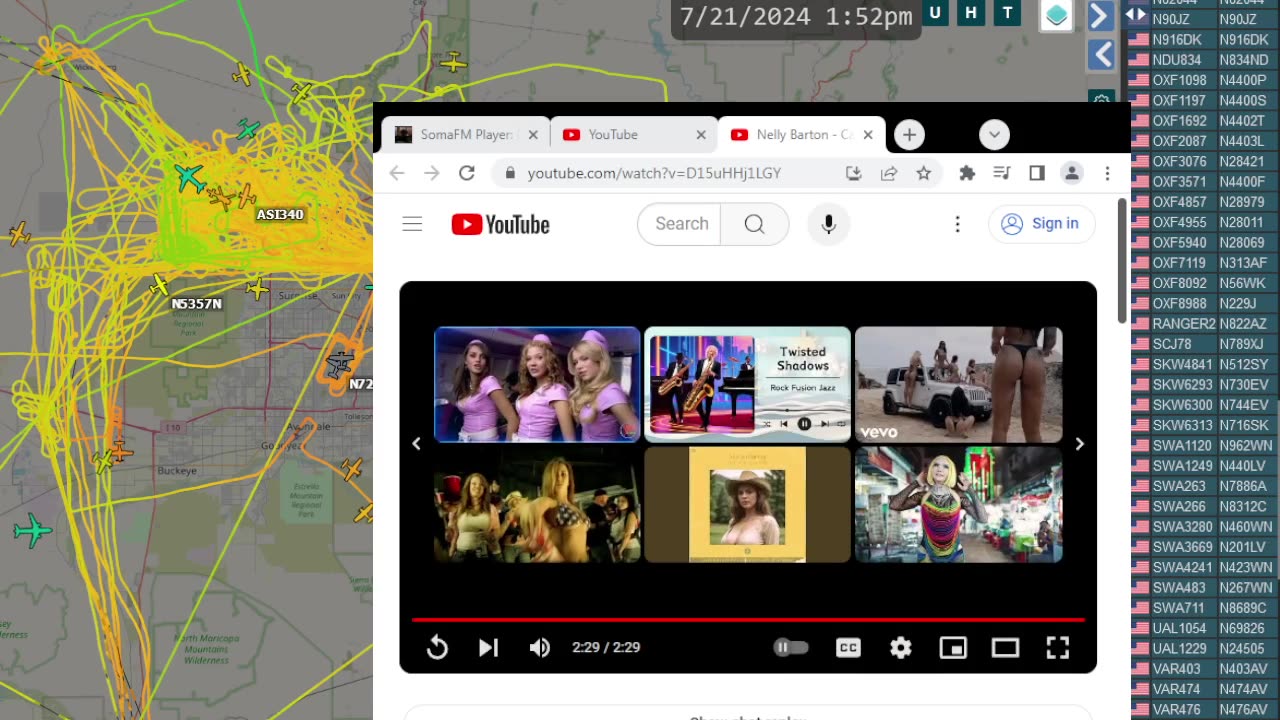
Task: Open YouTube settings three-dot menu
Action: click(957, 224)
